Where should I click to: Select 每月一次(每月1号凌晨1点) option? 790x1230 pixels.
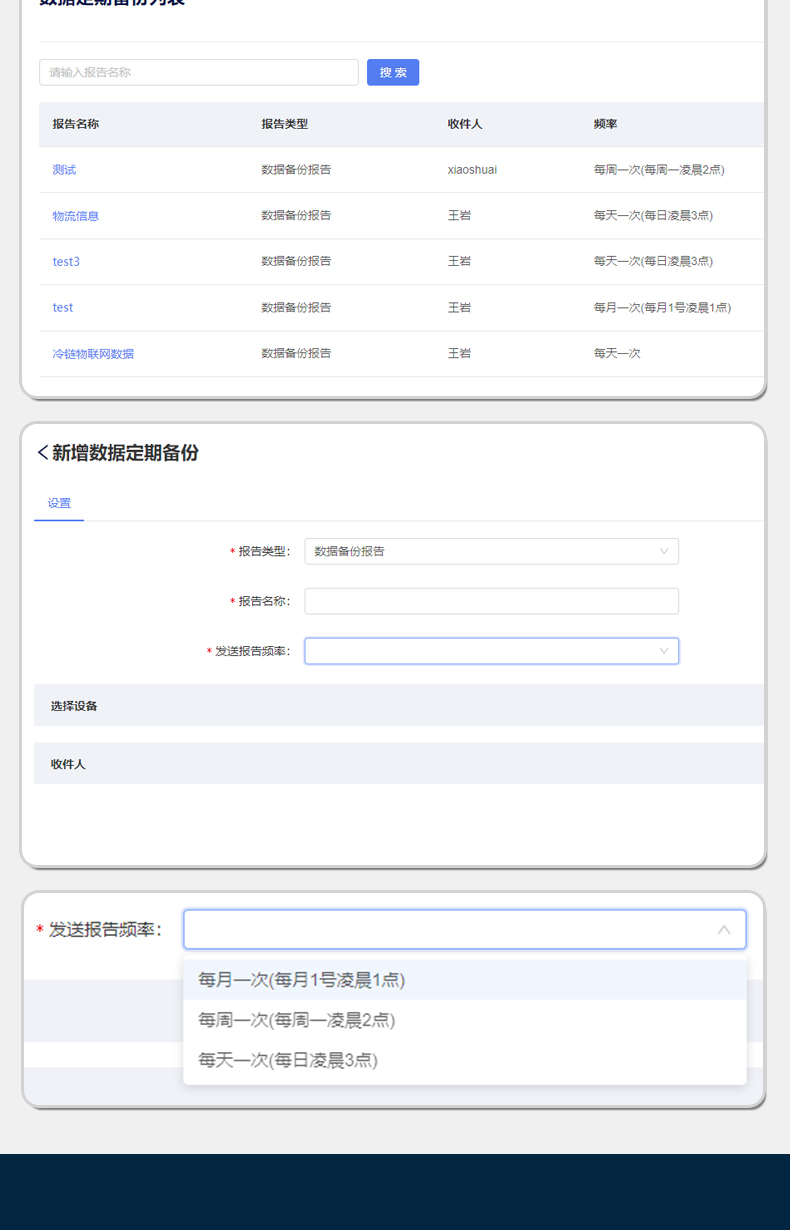[x=302, y=980]
